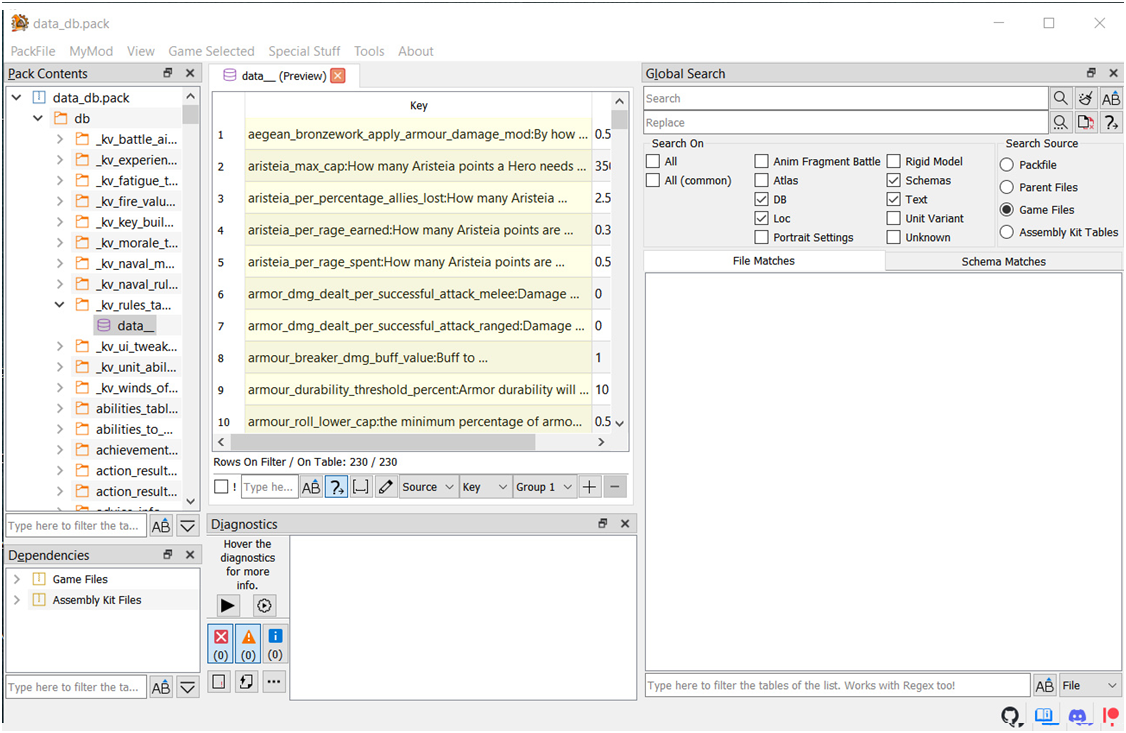Enable the All (common) checkbox
Screen dimensions: 1126x733
tap(653, 180)
